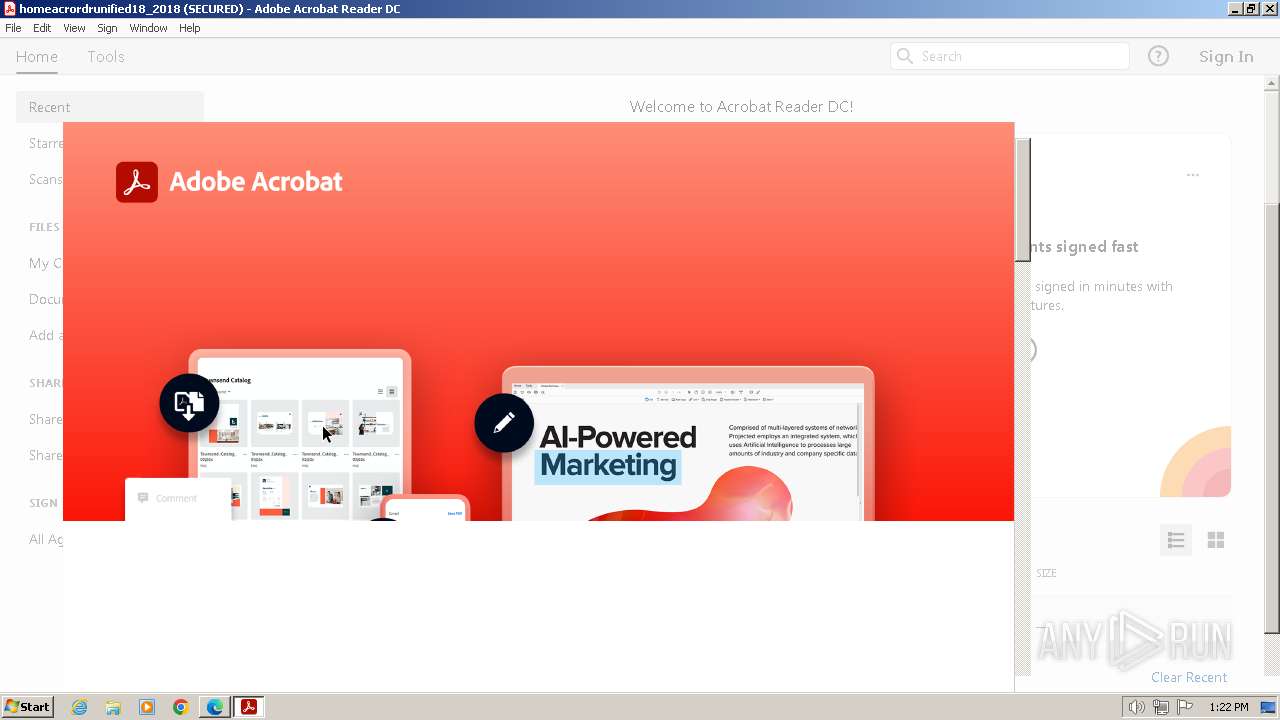This screenshot has height=720, width=1280.
Task: Click the export PDF circle icon
Action: (x=189, y=403)
